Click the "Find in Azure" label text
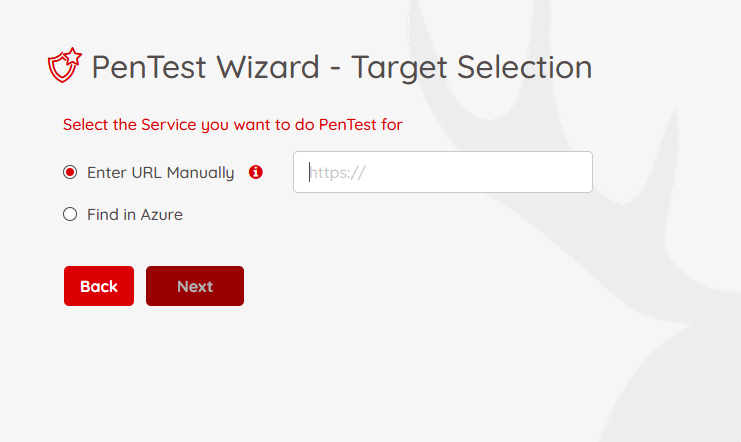 tap(135, 215)
